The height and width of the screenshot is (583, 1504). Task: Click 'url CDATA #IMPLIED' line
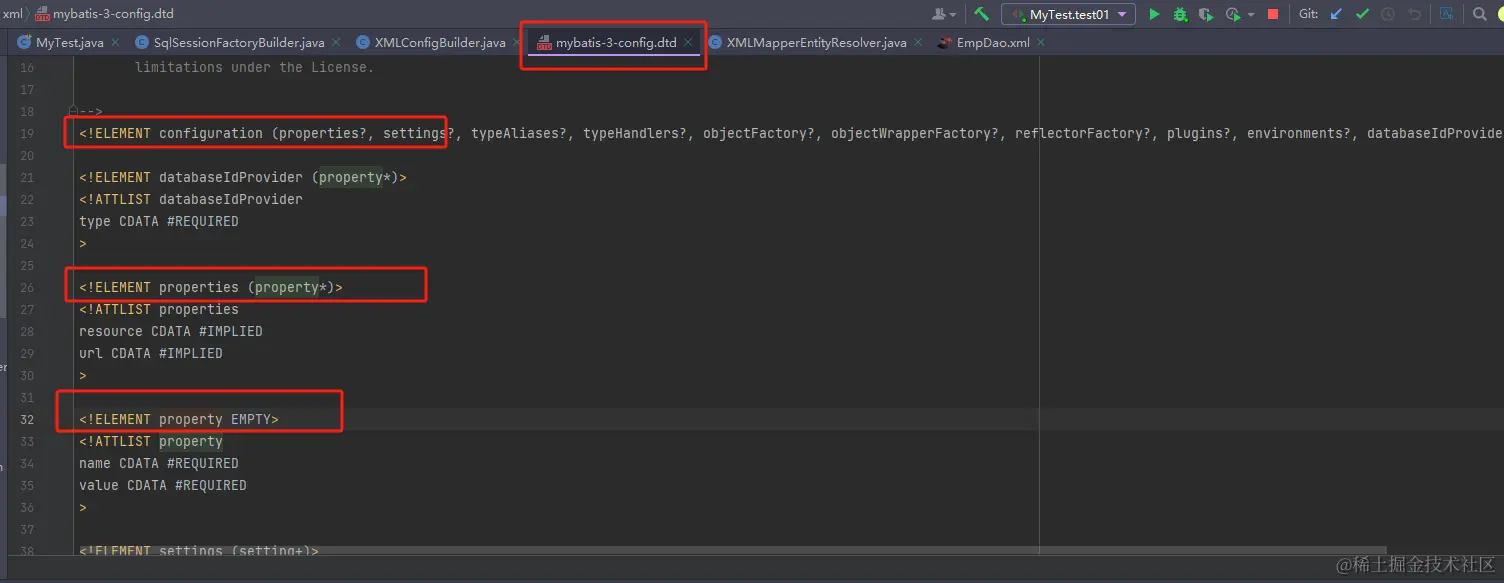pos(151,353)
